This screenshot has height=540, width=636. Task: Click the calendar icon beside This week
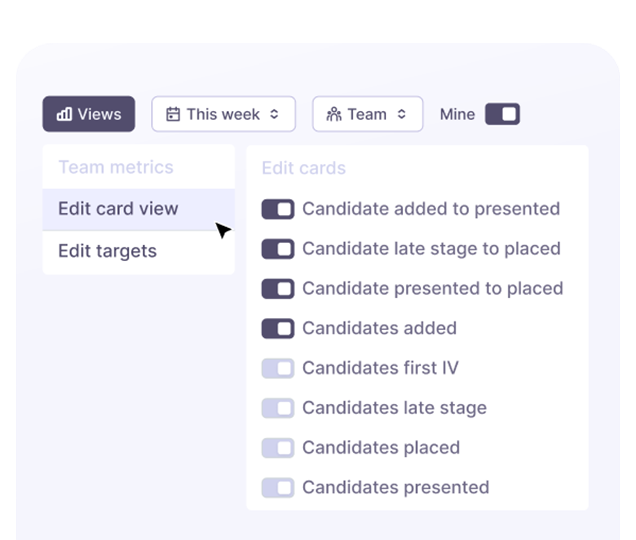(x=173, y=114)
